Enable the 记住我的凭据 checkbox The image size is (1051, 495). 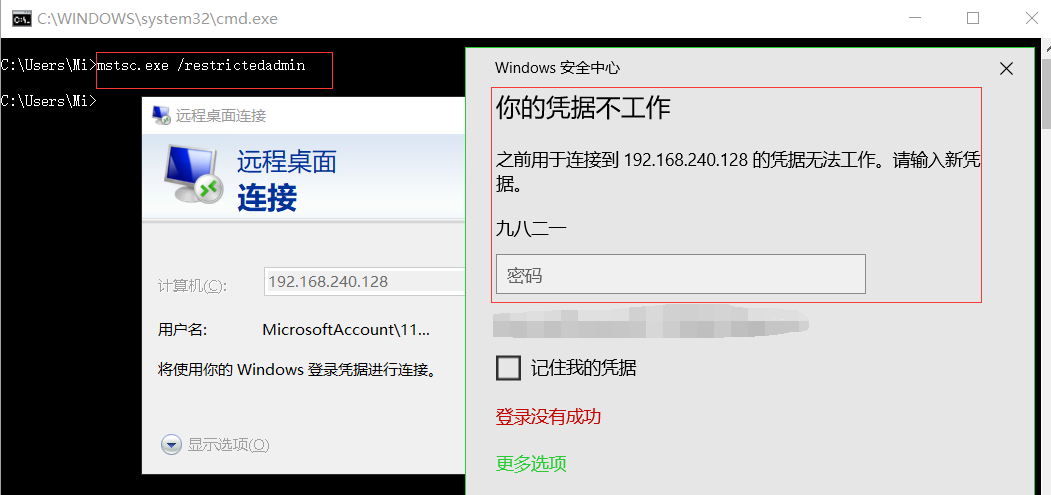(509, 368)
